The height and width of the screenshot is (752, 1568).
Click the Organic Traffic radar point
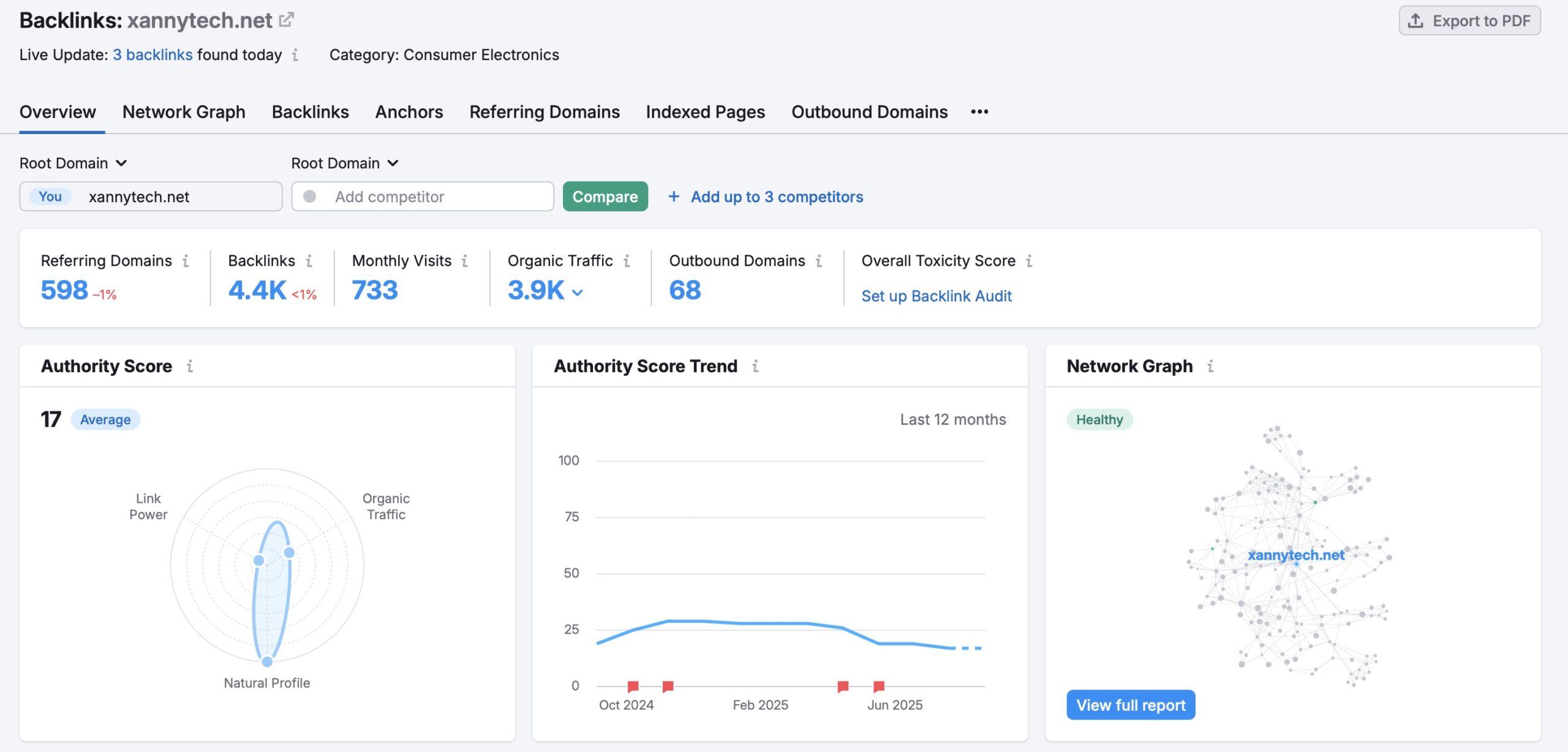(289, 552)
